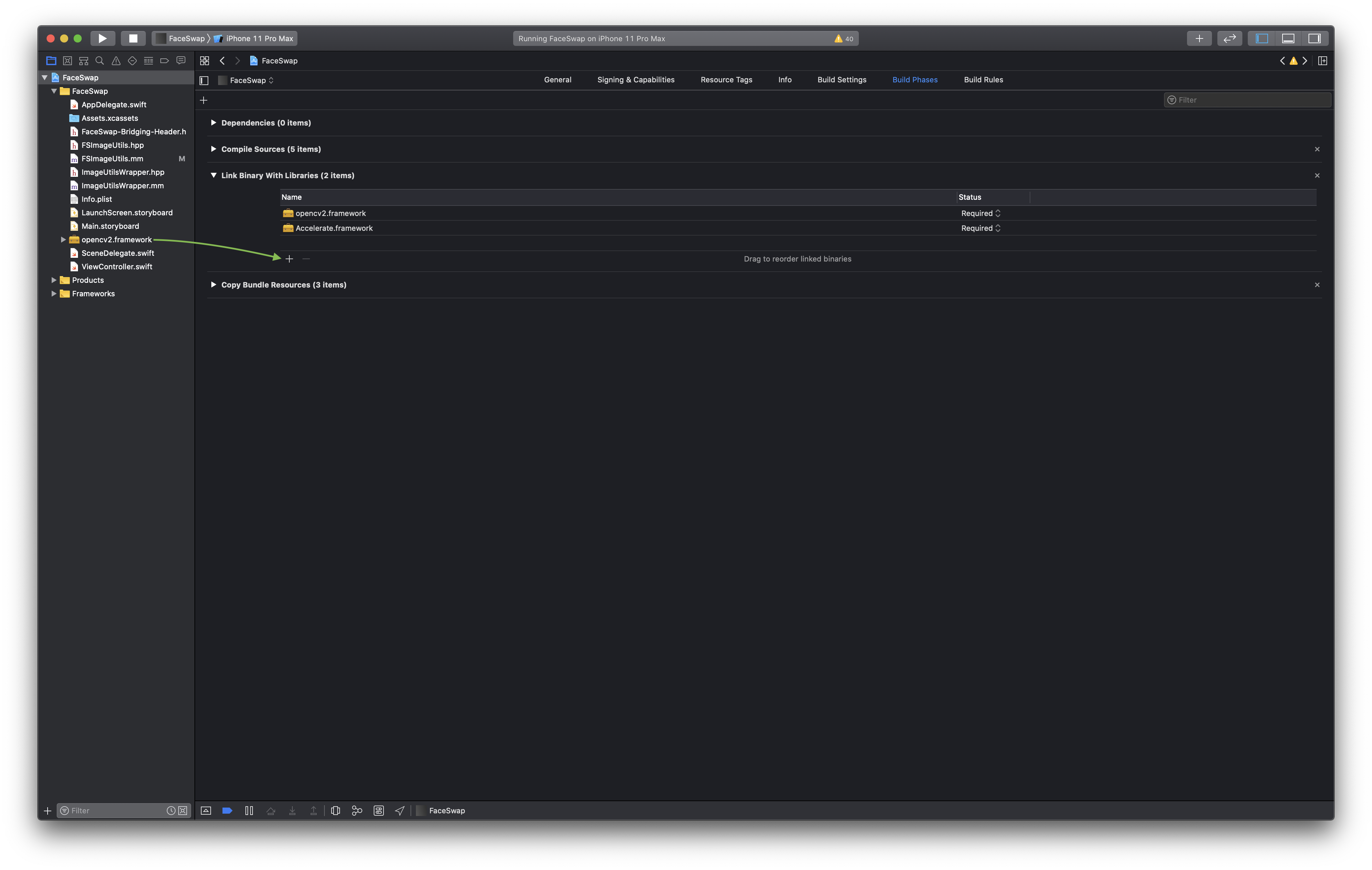Image resolution: width=1372 pixels, height=870 pixels.
Task: Expand the Compile Sources phase
Action: (213, 149)
